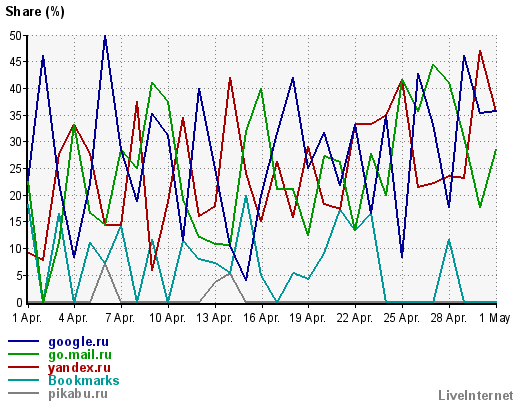Click the gray pikabu.ru line swatch
Screen dimensions: 520x405
tap(23, 393)
